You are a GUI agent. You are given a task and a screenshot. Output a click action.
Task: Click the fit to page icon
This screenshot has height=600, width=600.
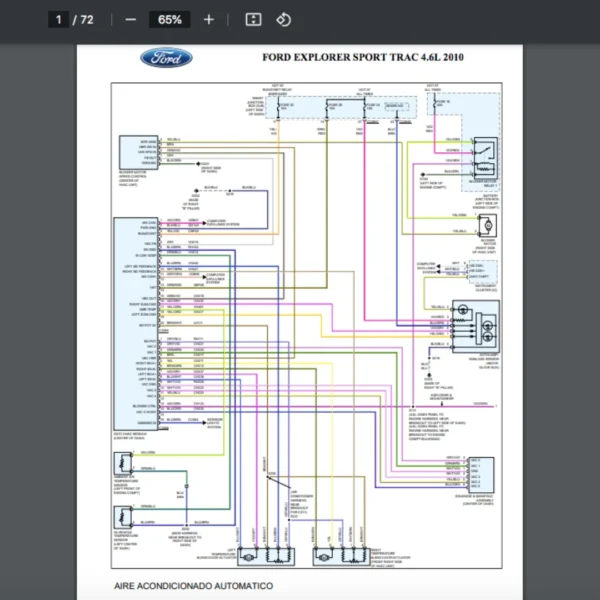pos(254,20)
